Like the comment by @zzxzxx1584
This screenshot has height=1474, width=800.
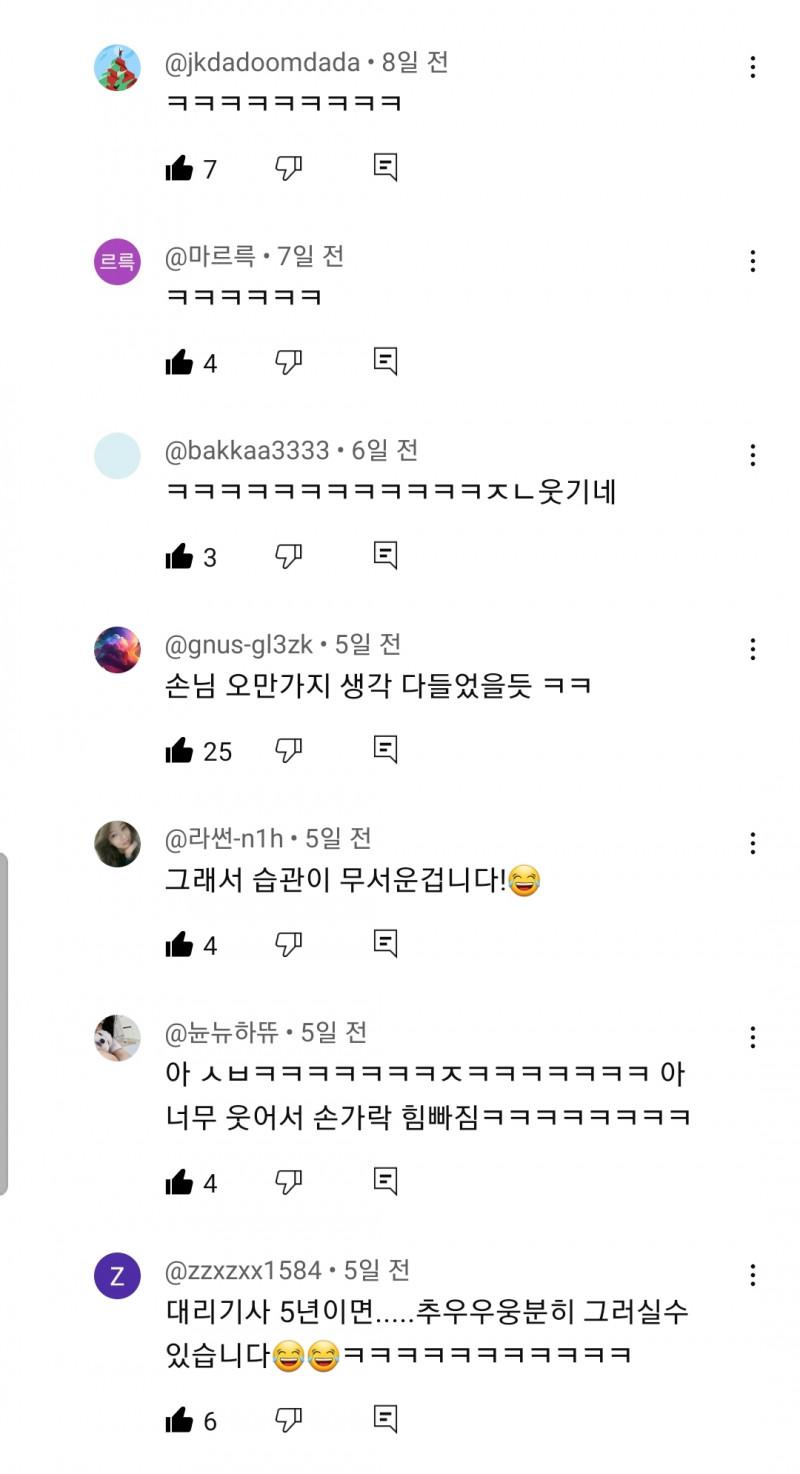pyautogui.click(x=180, y=1420)
